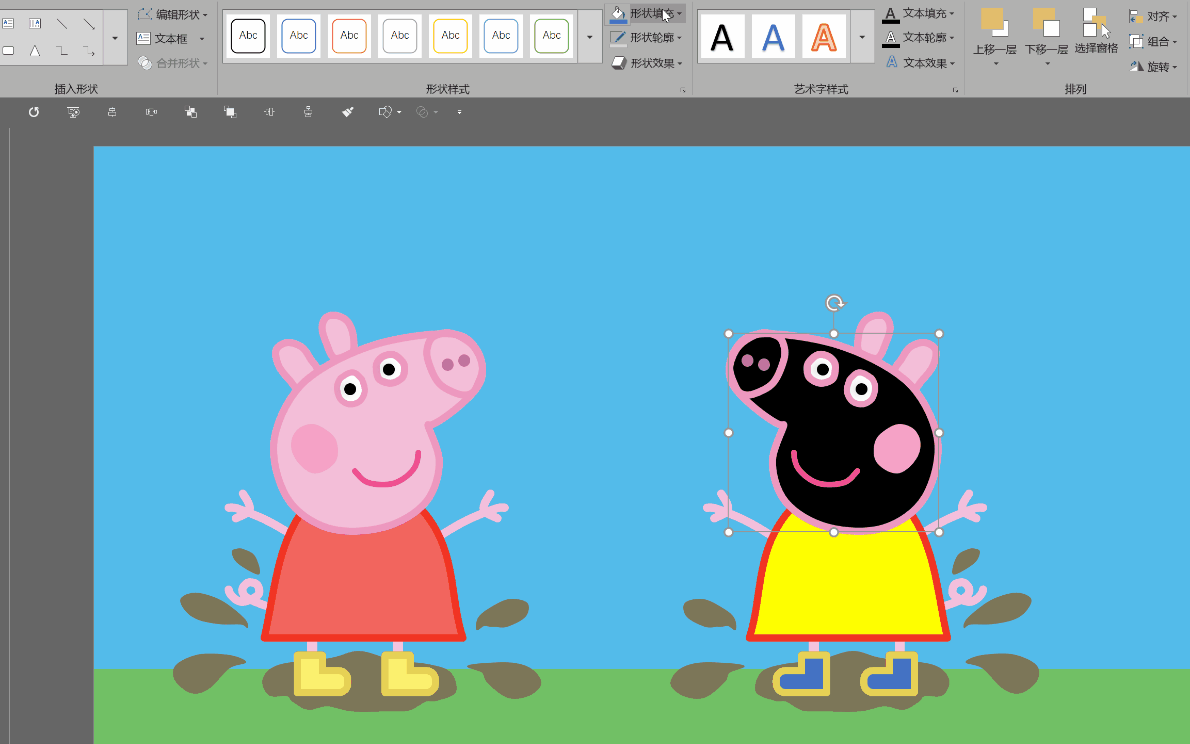Click 下移一层 send backward button

pos(1046,36)
